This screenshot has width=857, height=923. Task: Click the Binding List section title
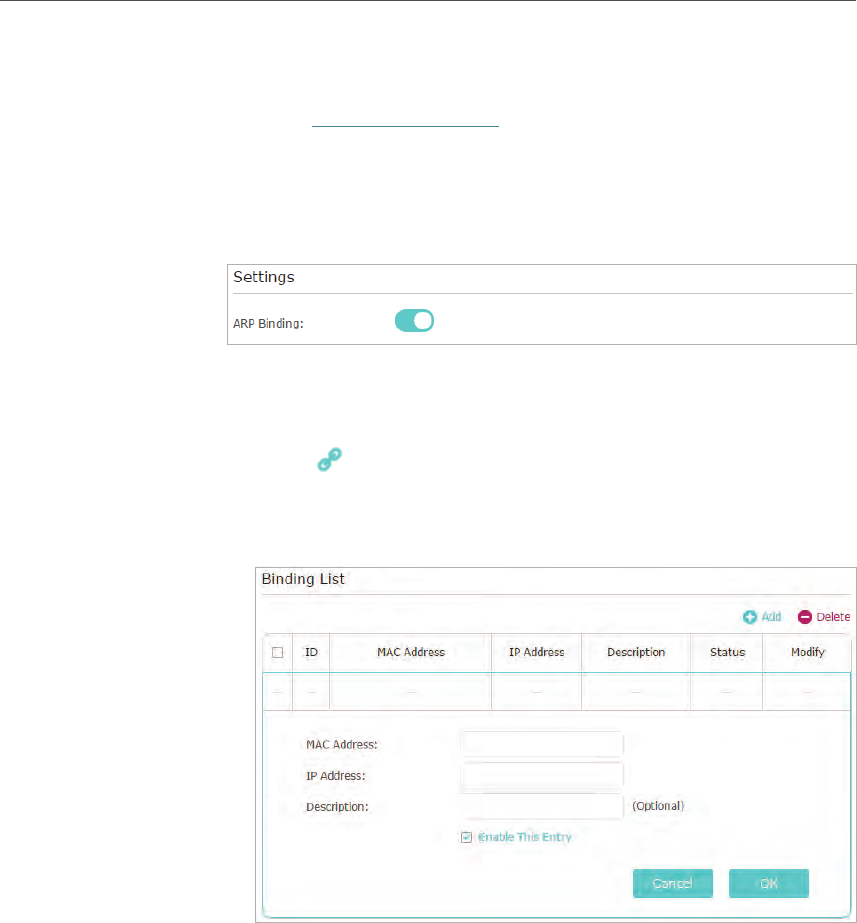(x=303, y=579)
